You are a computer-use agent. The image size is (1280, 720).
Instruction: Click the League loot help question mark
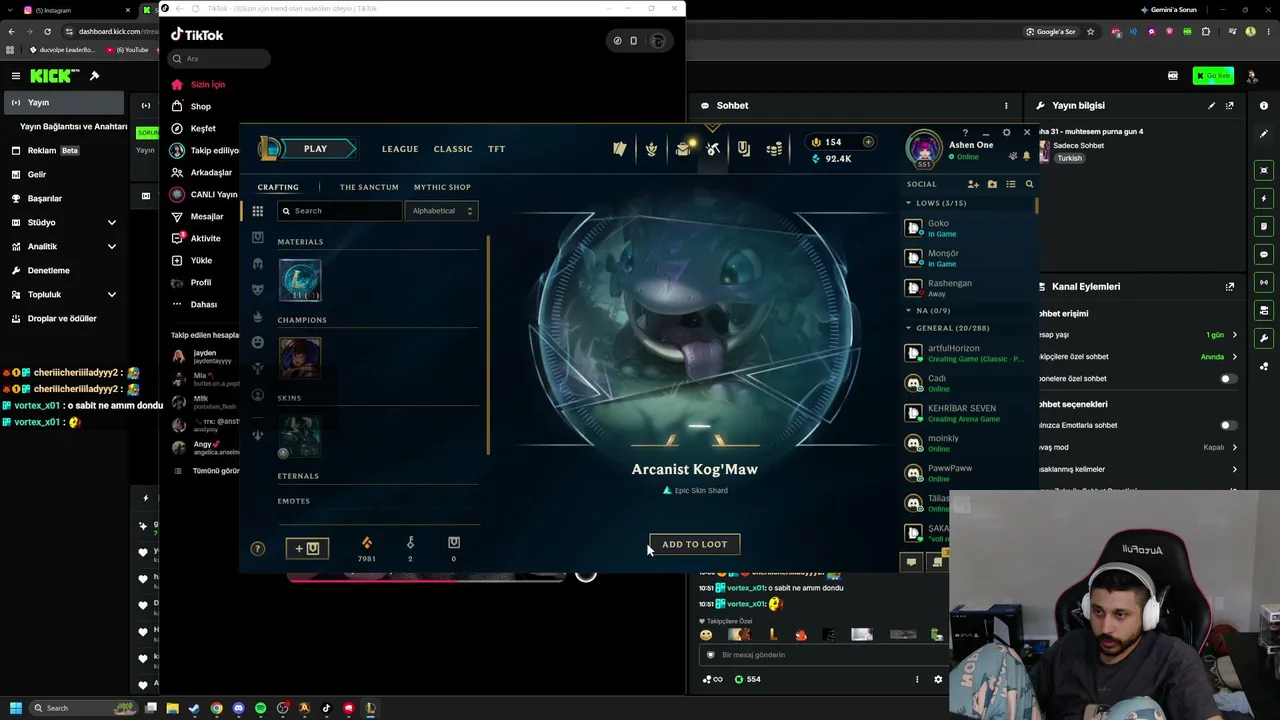[x=258, y=548]
